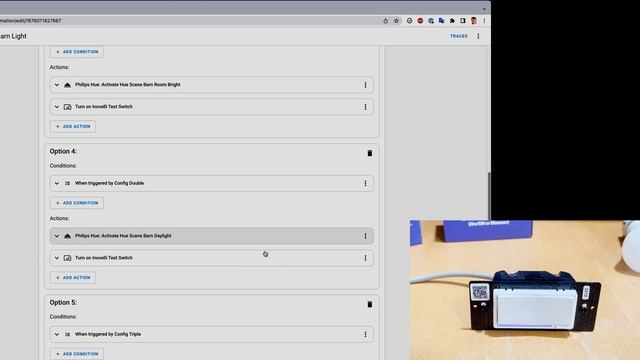The width and height of the screenshot is (640, 360).
Task: Click the device icon on Option 4 Inovelli action
Action: [x=67, y=258]
